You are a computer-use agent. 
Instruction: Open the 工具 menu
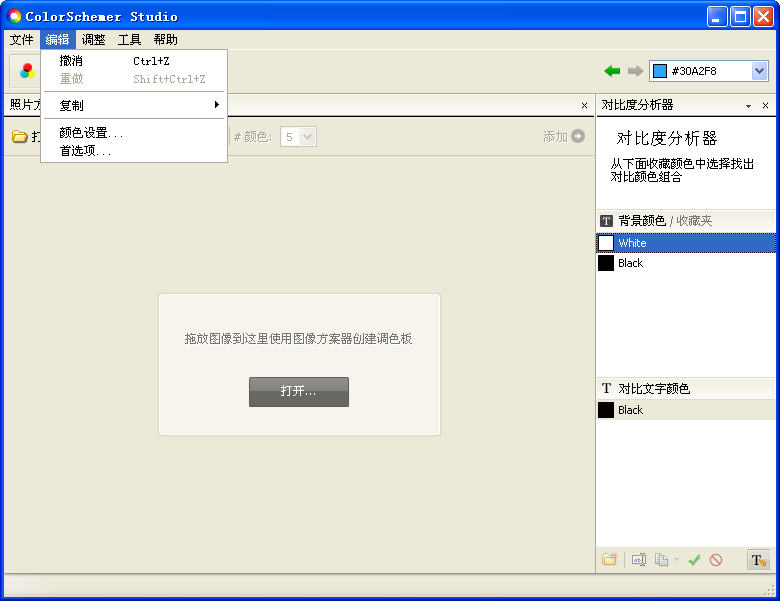tap(129, 39)
